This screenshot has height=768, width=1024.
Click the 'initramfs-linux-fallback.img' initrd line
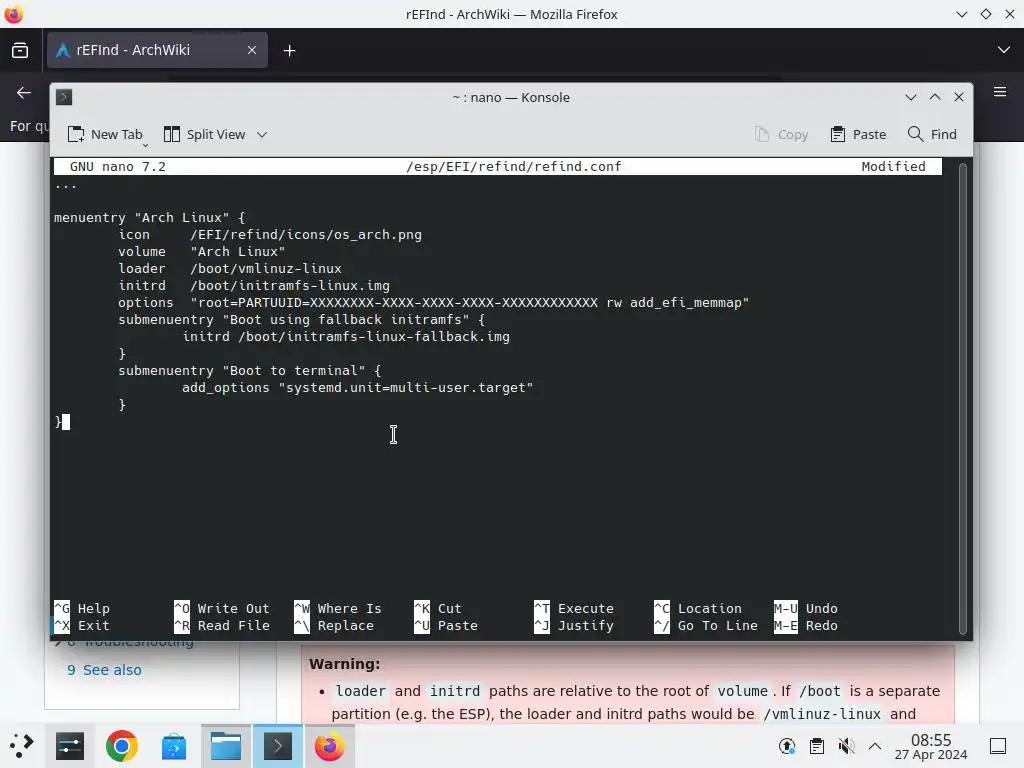click(346, 336)
